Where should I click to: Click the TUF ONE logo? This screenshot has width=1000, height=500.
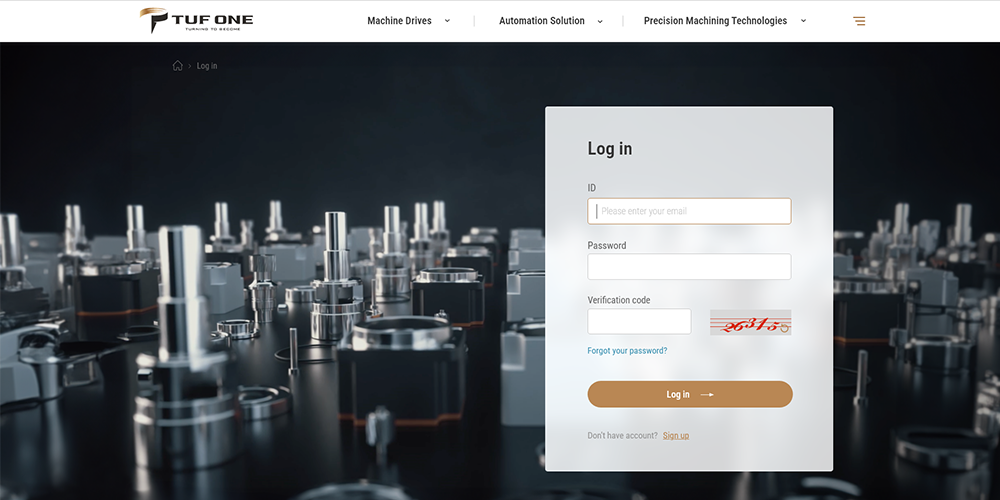click(196, 20)
